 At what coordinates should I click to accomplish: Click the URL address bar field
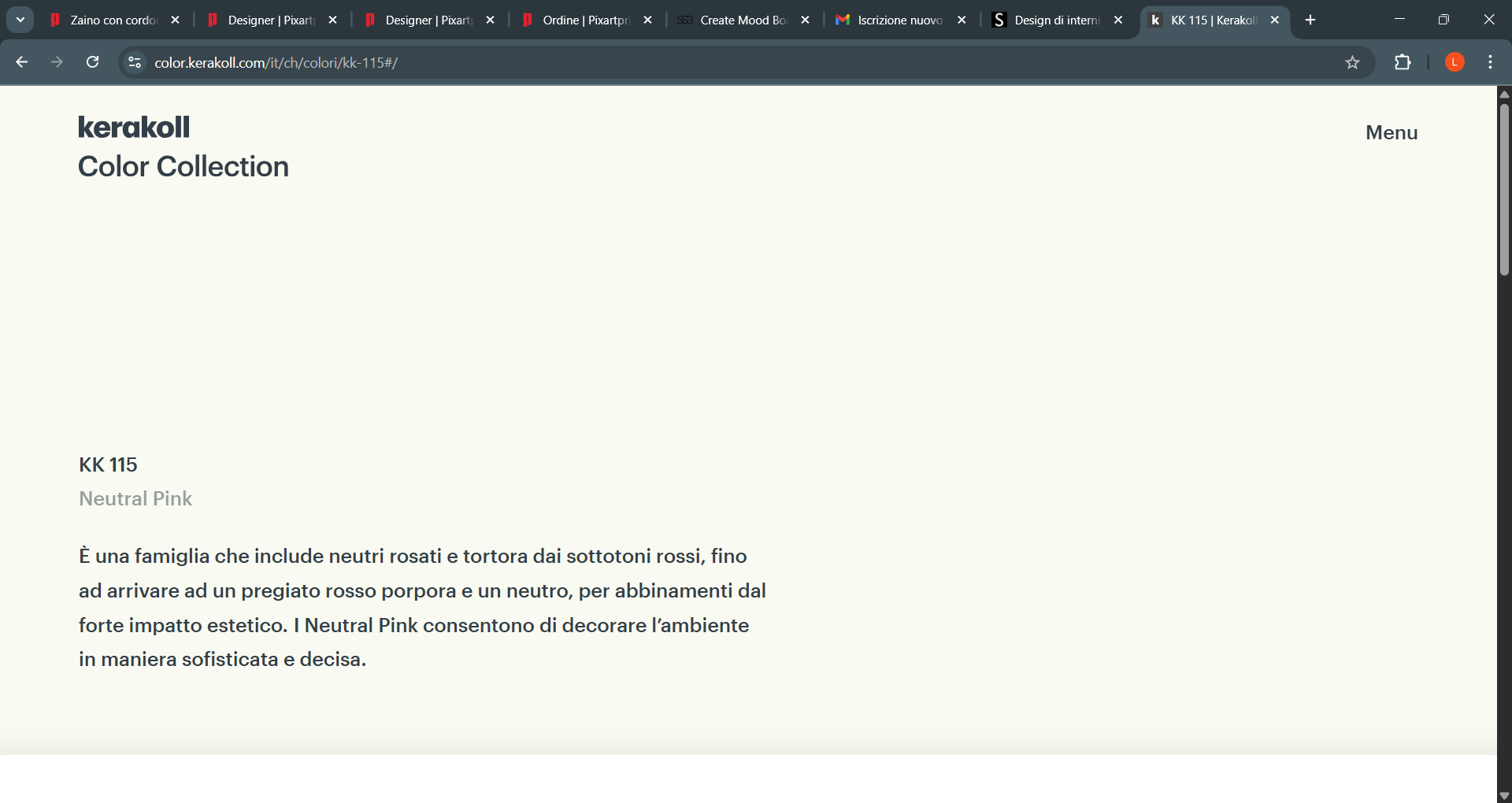(x=709, y=62)
